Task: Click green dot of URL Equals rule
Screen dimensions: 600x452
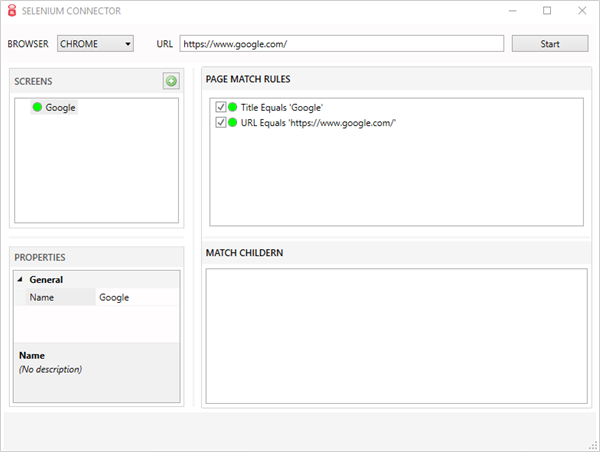Action: (x=232, y=122)
